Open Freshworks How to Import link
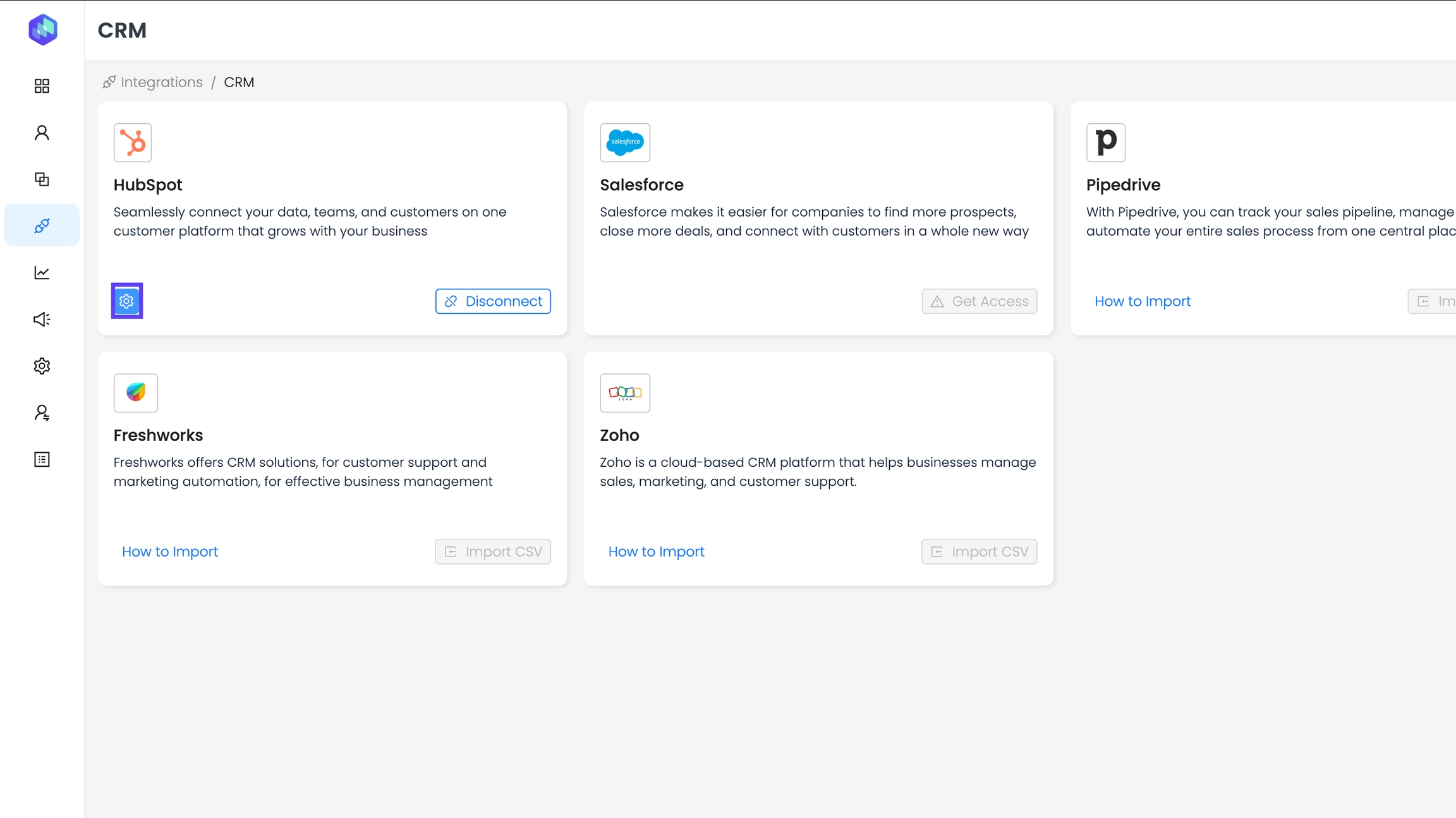 [170, 551]
